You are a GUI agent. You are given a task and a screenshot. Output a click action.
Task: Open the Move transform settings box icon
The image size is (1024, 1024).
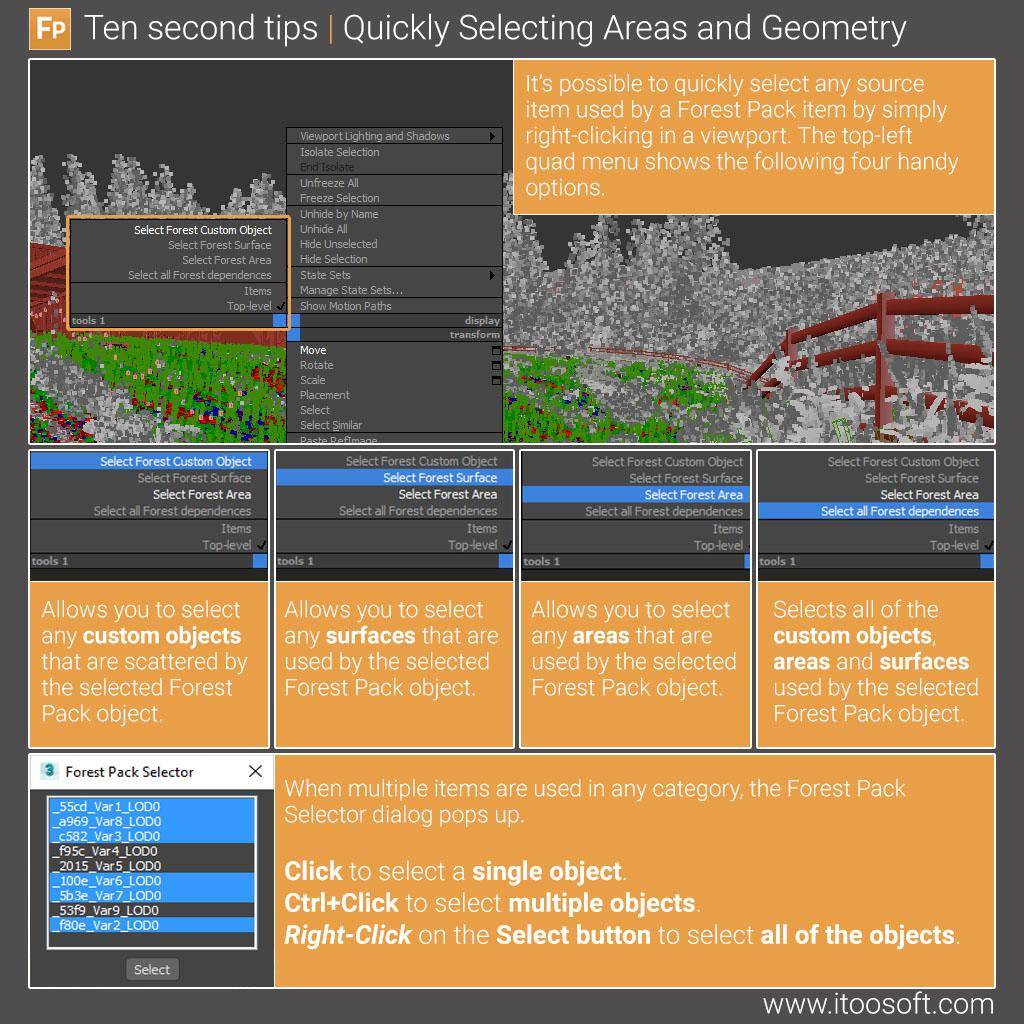(497, 350)
